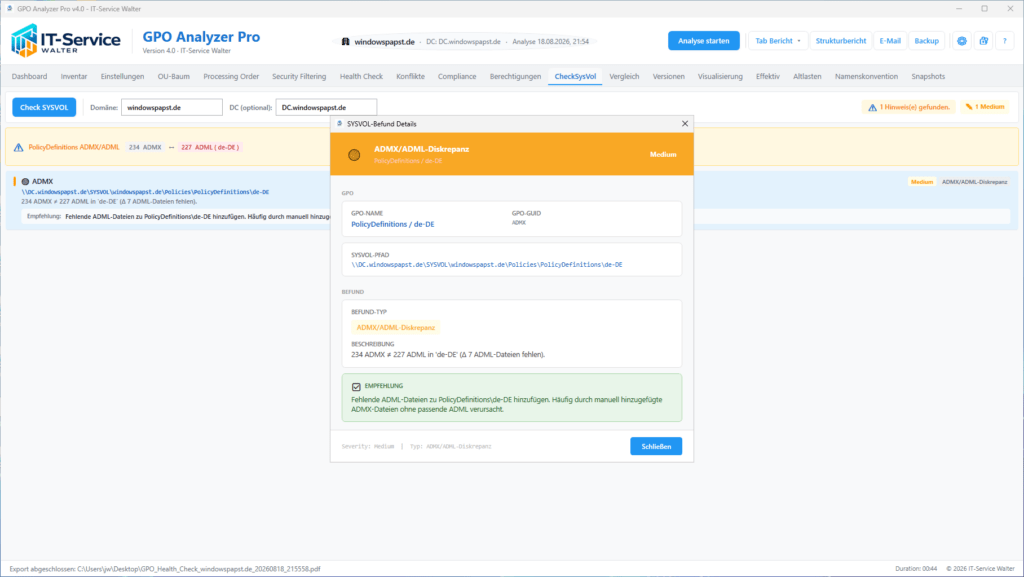Click the Severity: Medium footer text

[x=368, y=446]
